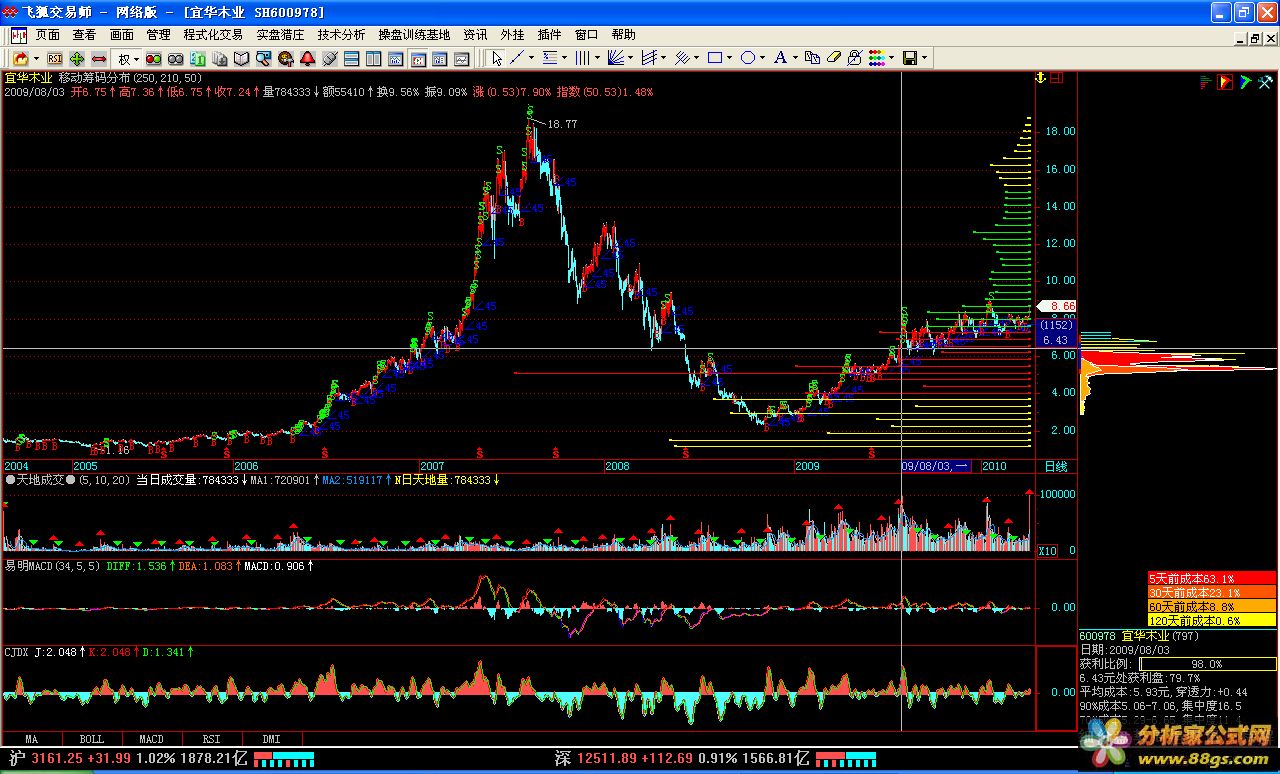Switch to the BOLL indicator tab
Viewport: 1280px width, 774px height.
pyautogui.click(x=91, y=739)
